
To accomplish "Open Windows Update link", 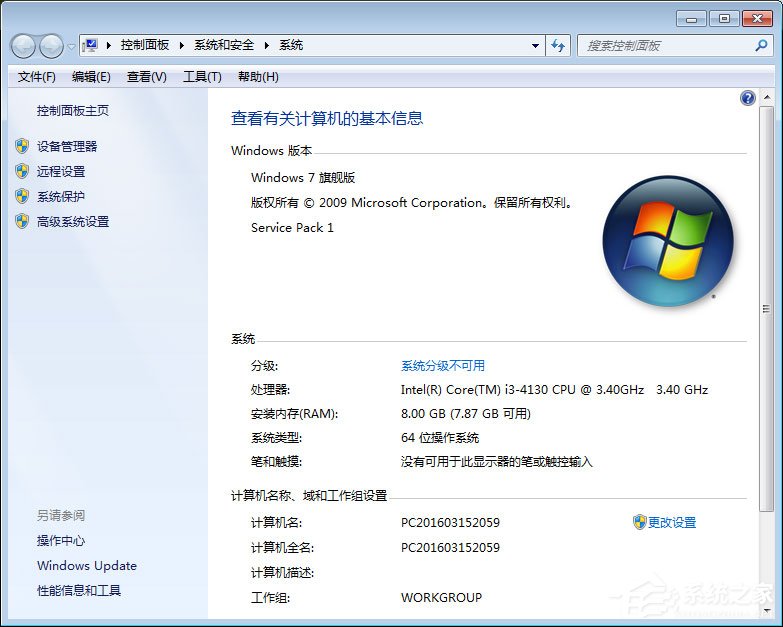I will (87, 566).
